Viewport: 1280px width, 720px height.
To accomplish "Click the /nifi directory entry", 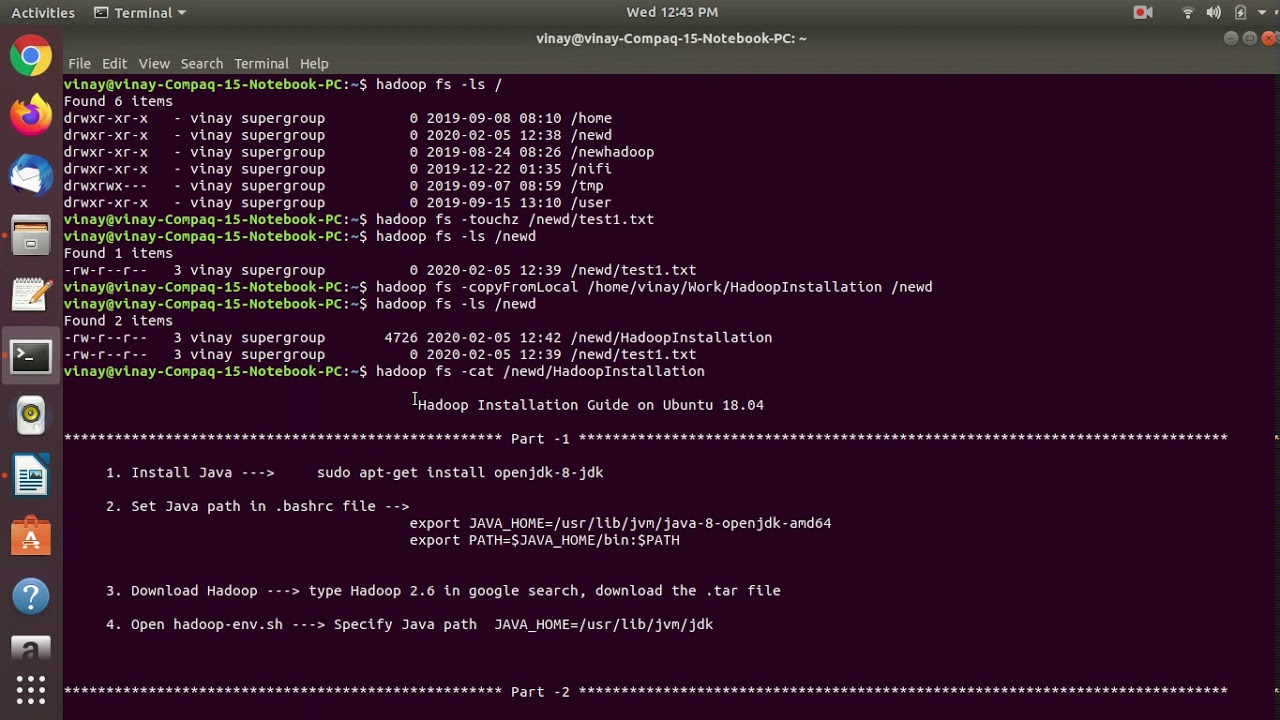I will click(591, 169).
